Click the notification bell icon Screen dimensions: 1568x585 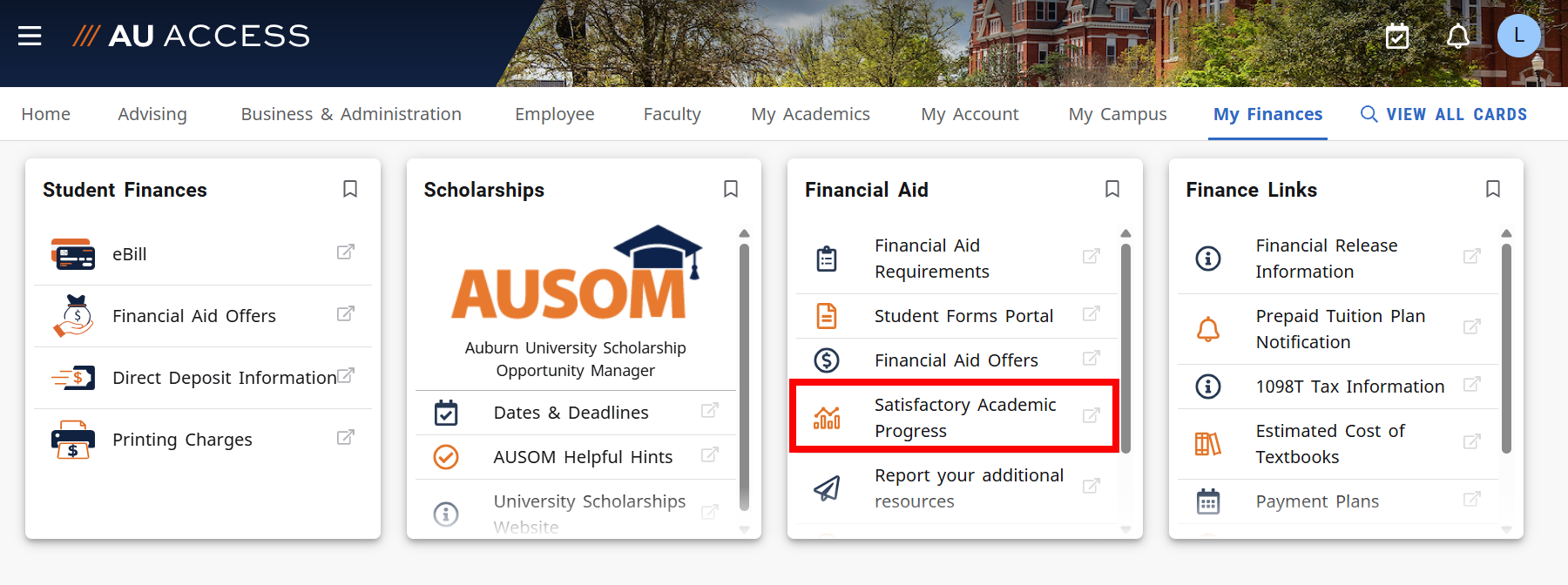(x=1456, y=37)
